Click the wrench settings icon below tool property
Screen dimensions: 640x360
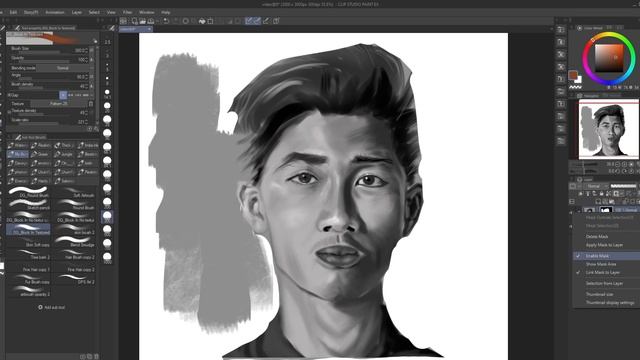coord(96,129)
